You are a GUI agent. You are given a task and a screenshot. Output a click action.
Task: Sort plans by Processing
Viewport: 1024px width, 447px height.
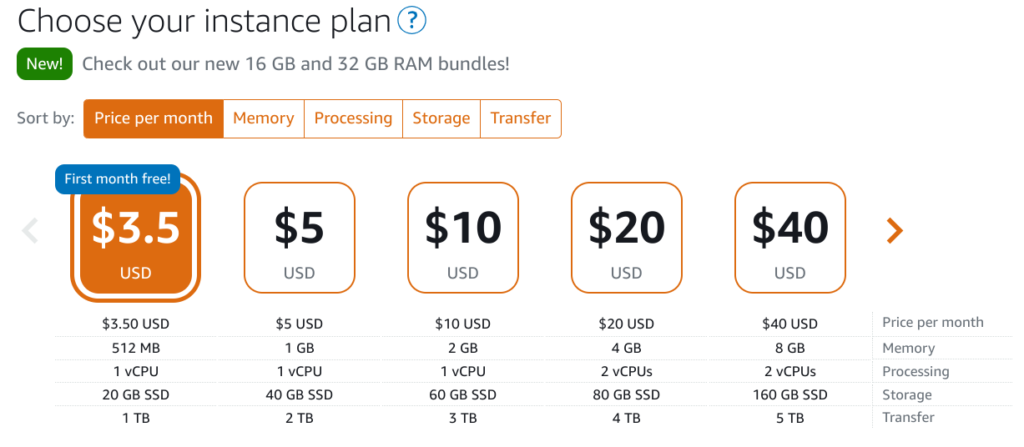353,118
